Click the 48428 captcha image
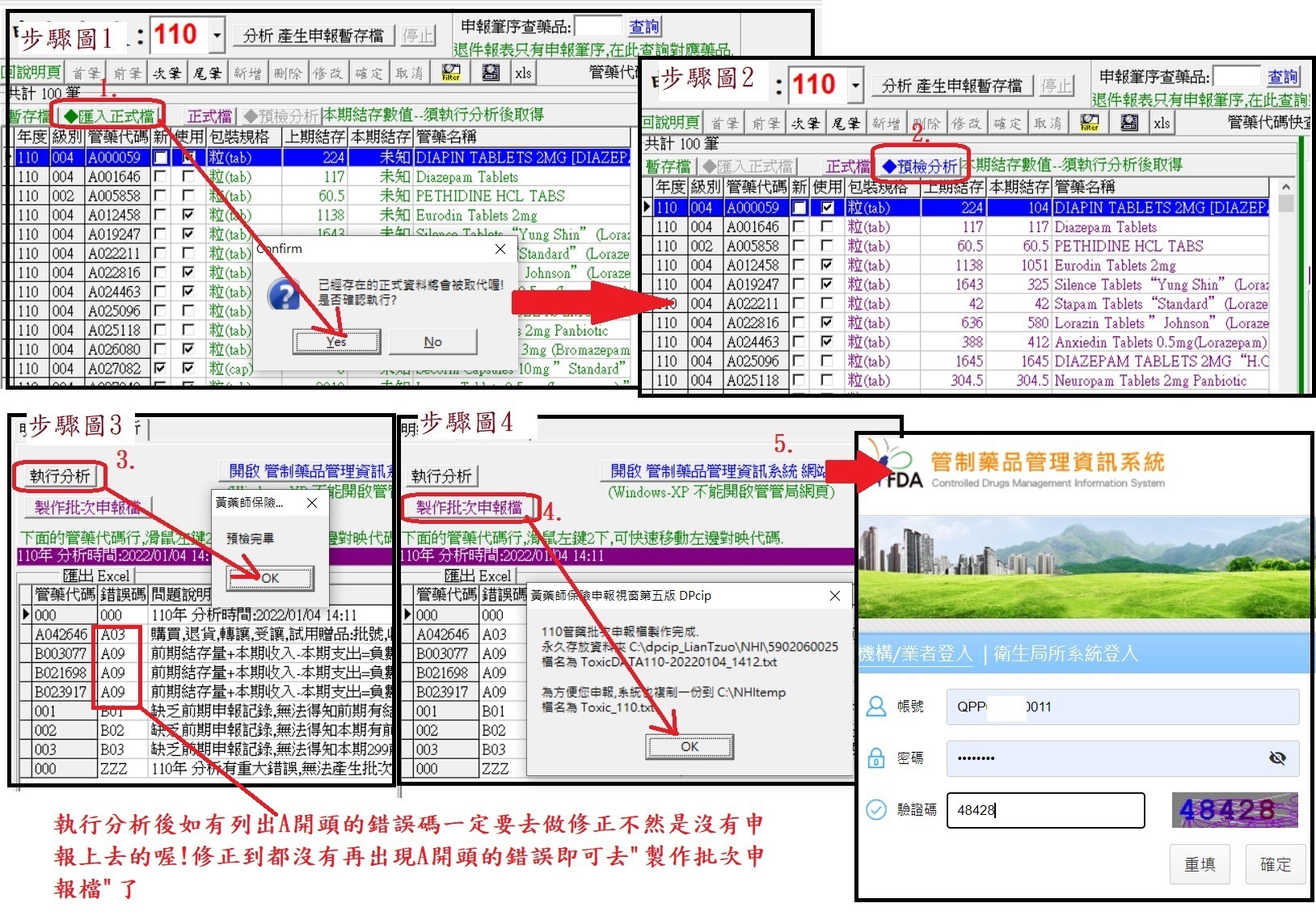Viewport: 1316px width, 920px height. tap(1234, 810)
